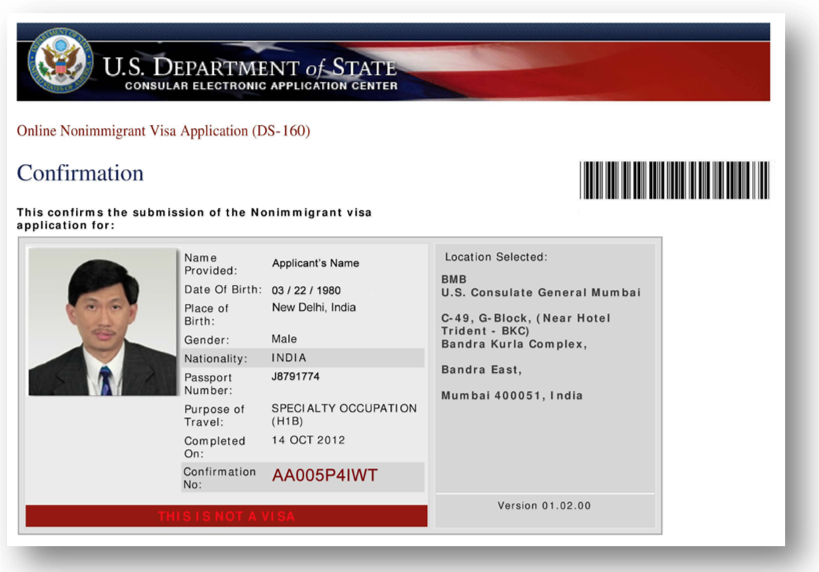Click the 'New Delhi, India' birthplace value

(x=313, y=307)
